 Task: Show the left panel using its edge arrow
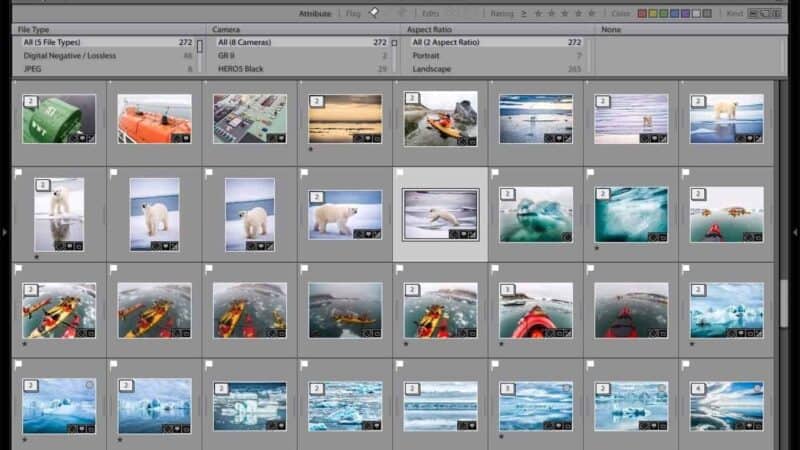pos(4,232)
